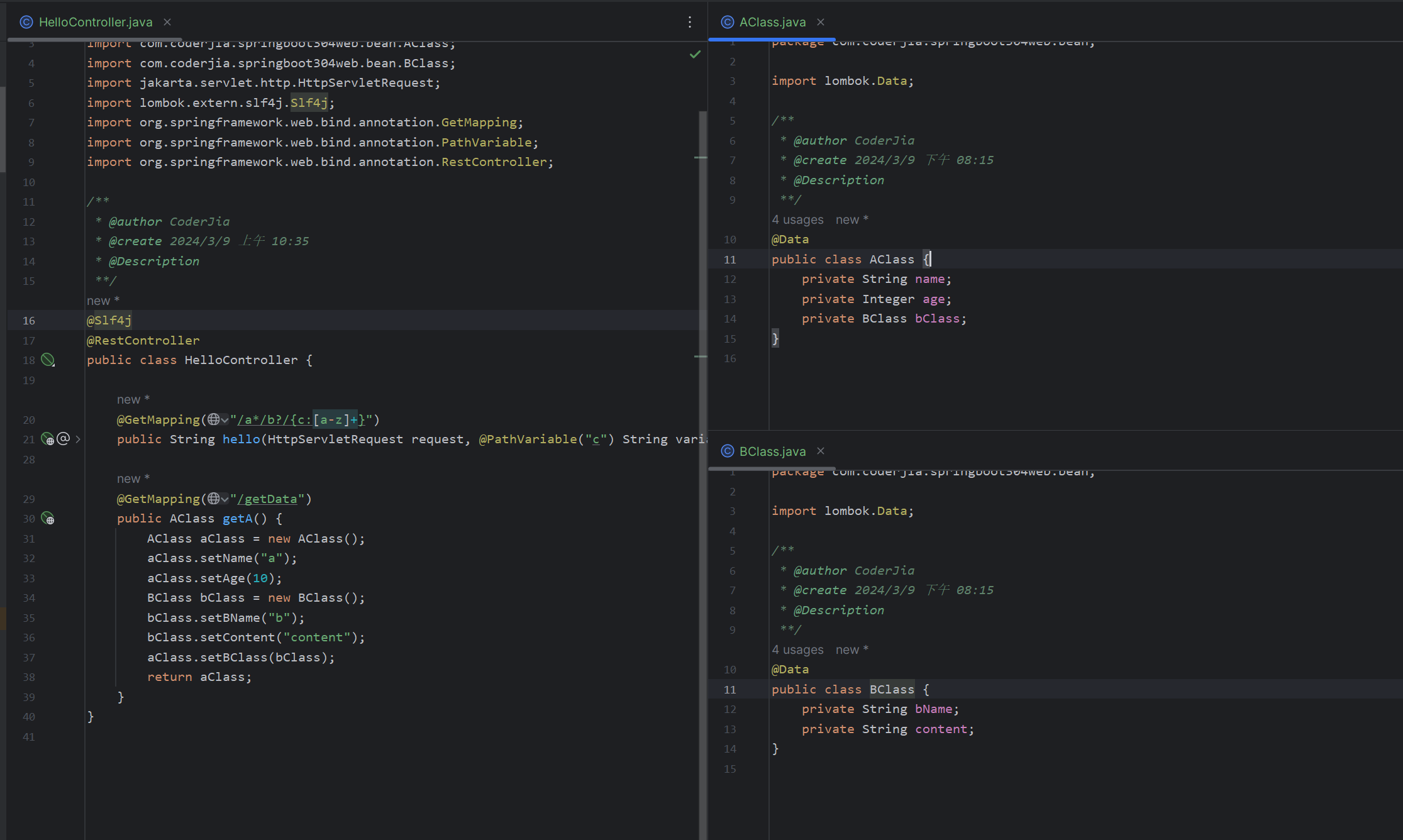Viewport: 1403px width, 840px height.
Task: Click line number 11 in the BClass.java gutter
Action: (729, 689)
